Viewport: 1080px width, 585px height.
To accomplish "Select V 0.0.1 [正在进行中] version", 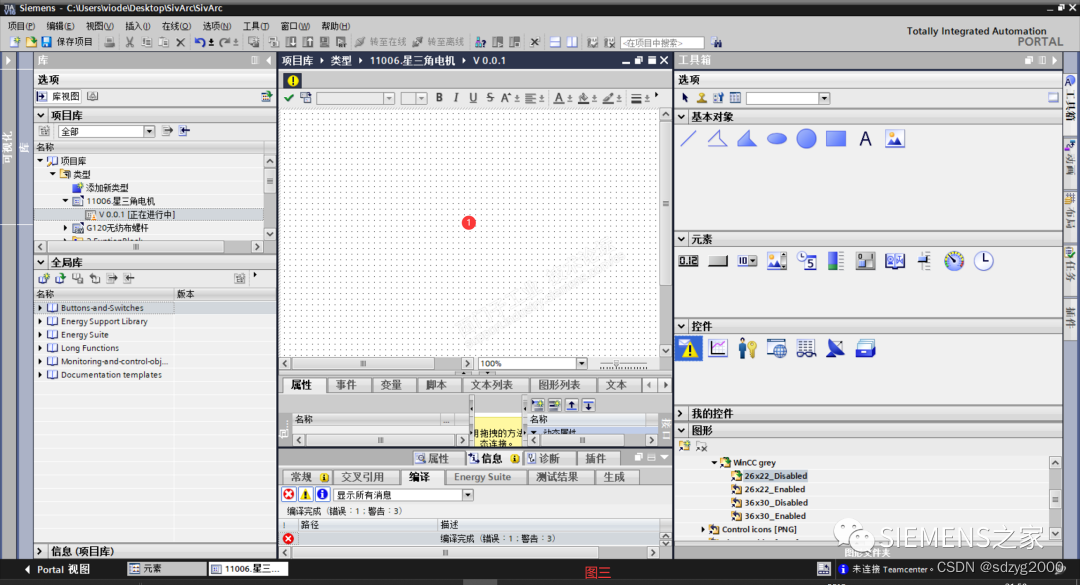I will [x=136, y=214].
